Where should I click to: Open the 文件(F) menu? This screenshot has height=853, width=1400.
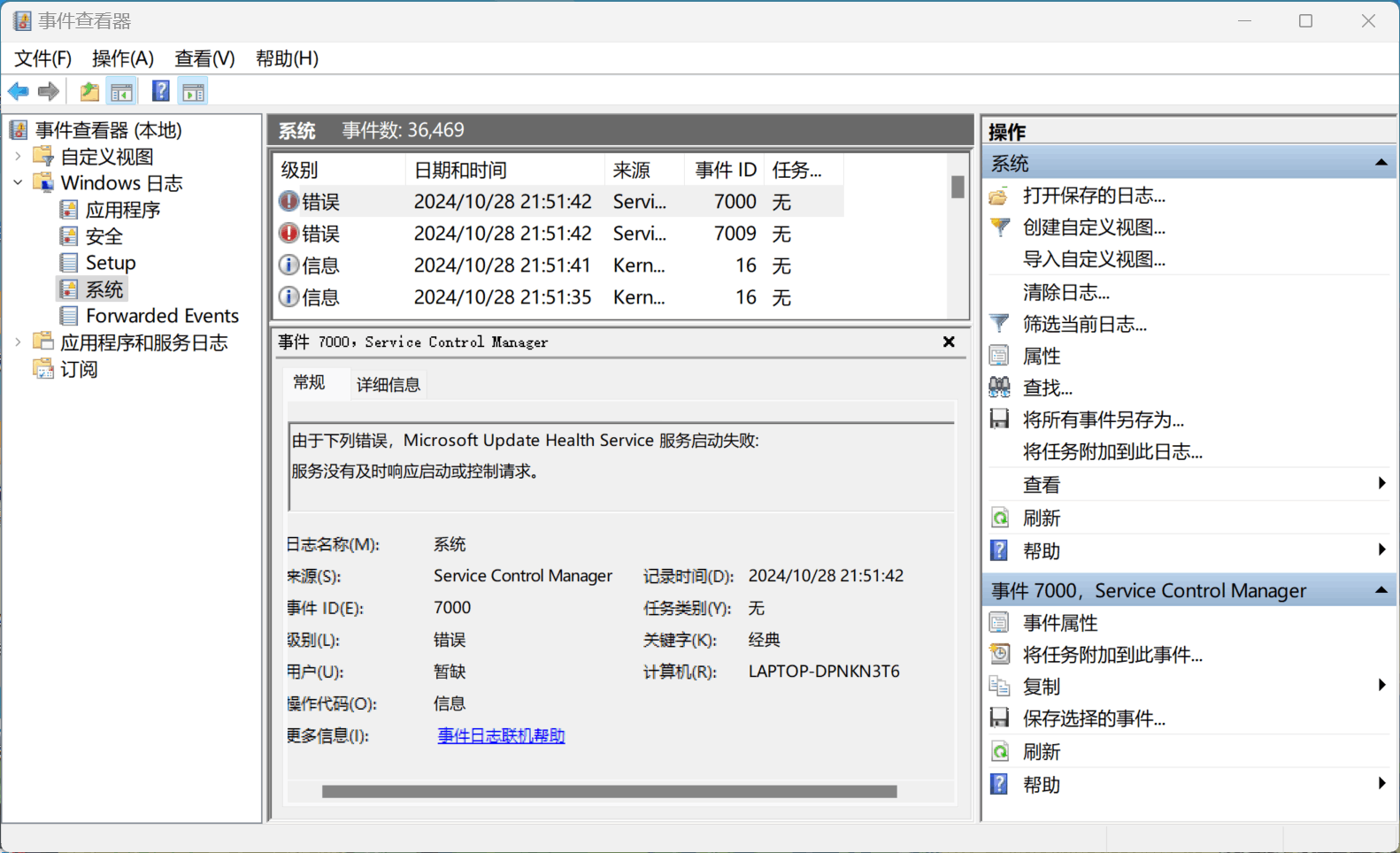coord(42,58)
